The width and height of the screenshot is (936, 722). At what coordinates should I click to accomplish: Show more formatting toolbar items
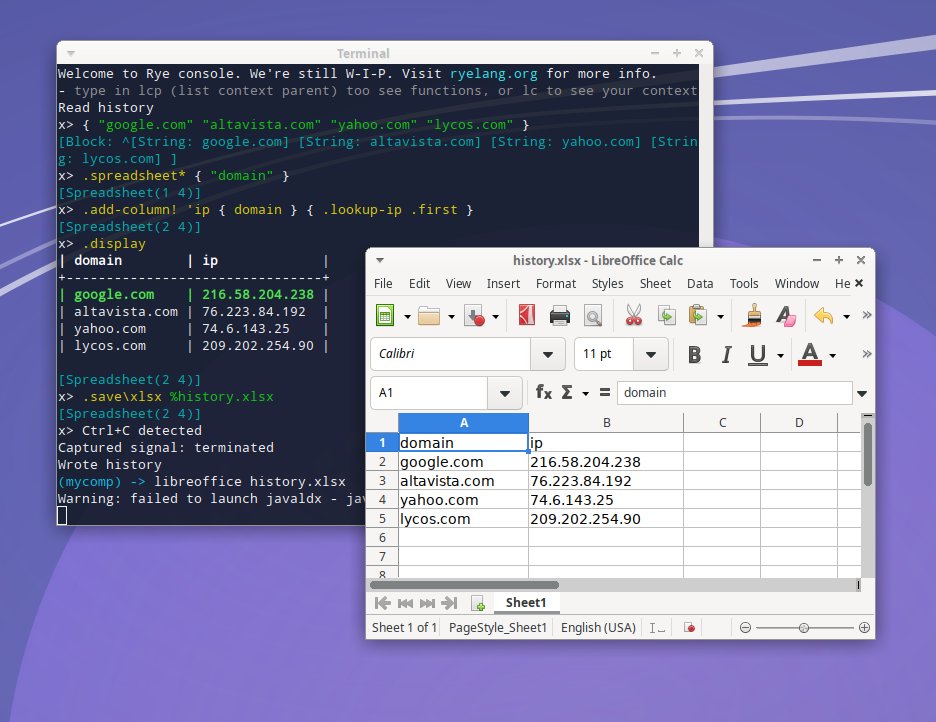point(867,354)
